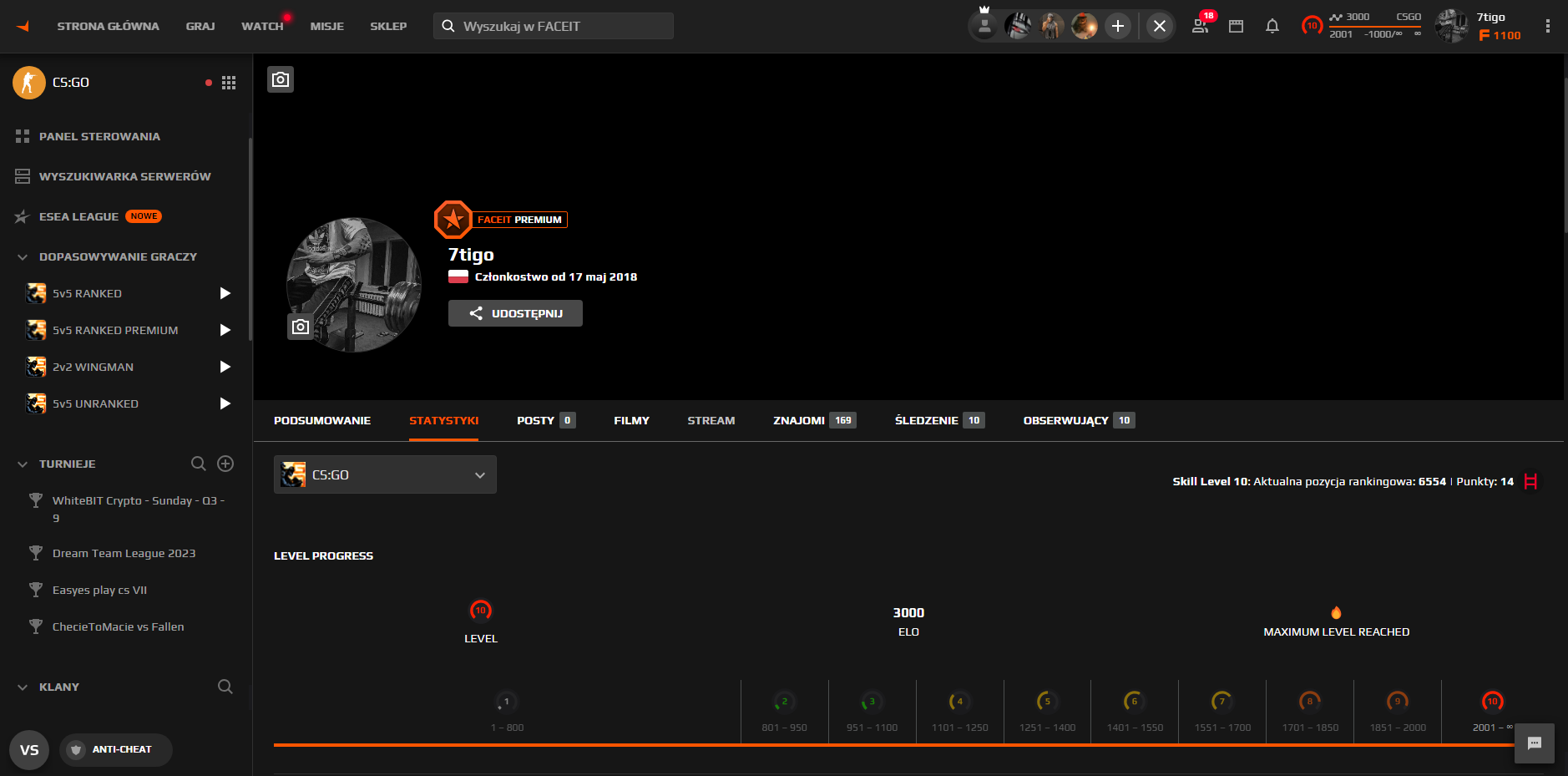Open the 7tigo profile avatar in top bar
The image size is (1568, 776).
pos(1452,26)
